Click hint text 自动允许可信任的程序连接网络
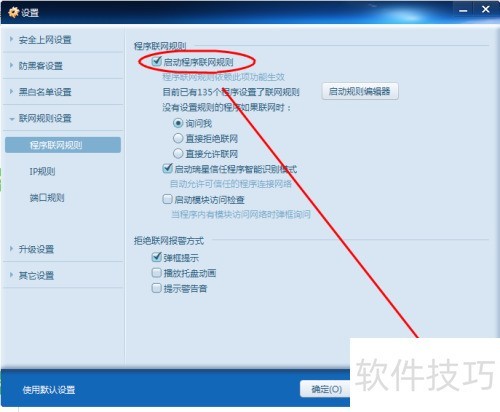Image resolution: width=500 pixels, height=412 pixels. click(x=231, y=184)
